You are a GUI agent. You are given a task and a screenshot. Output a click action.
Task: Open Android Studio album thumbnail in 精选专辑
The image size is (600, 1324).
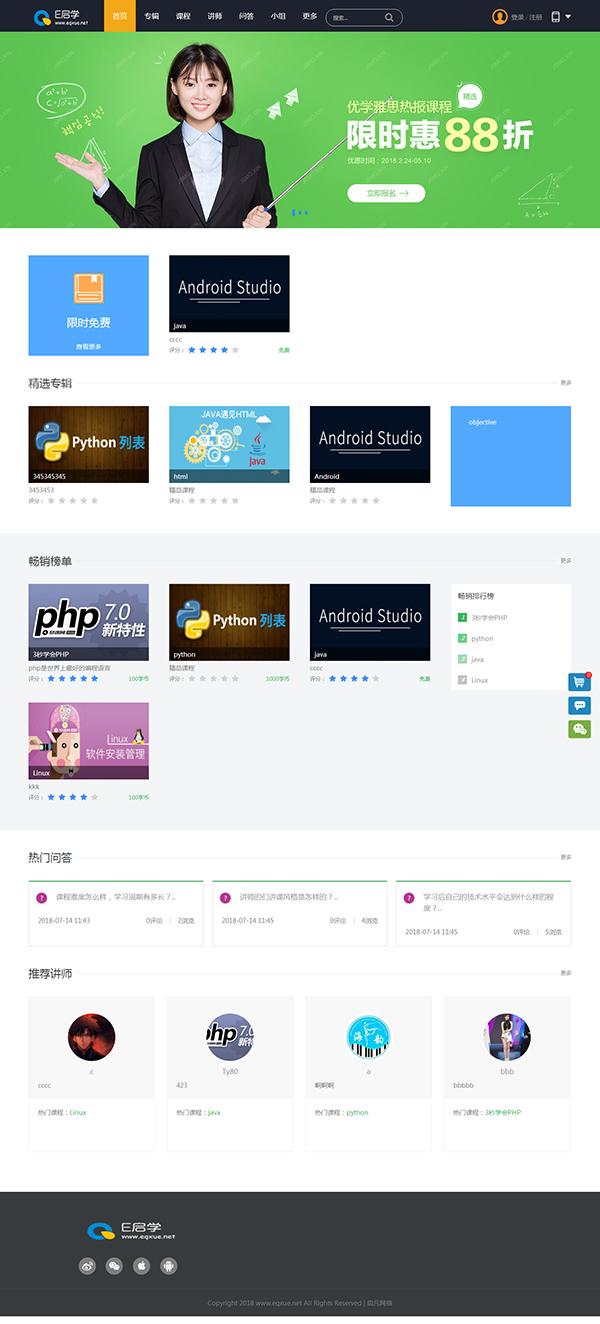[x=370, y=444]
